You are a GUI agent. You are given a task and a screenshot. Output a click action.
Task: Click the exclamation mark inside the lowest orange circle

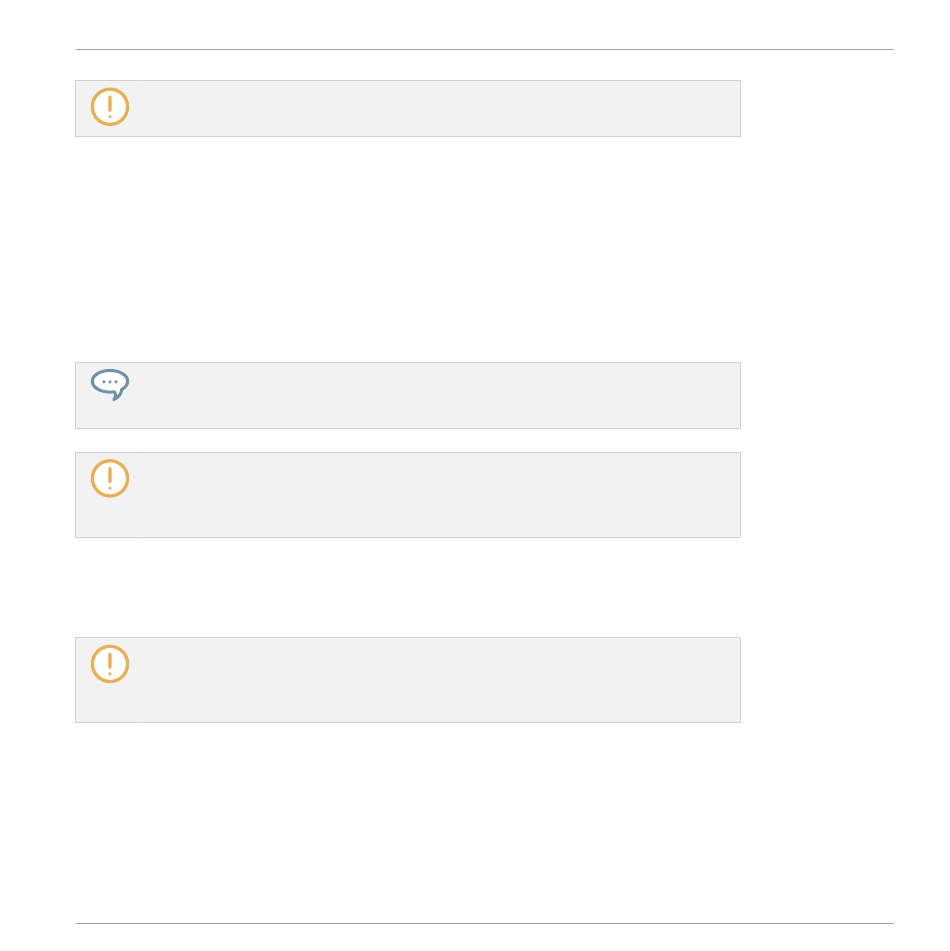[x=110, y=664]
